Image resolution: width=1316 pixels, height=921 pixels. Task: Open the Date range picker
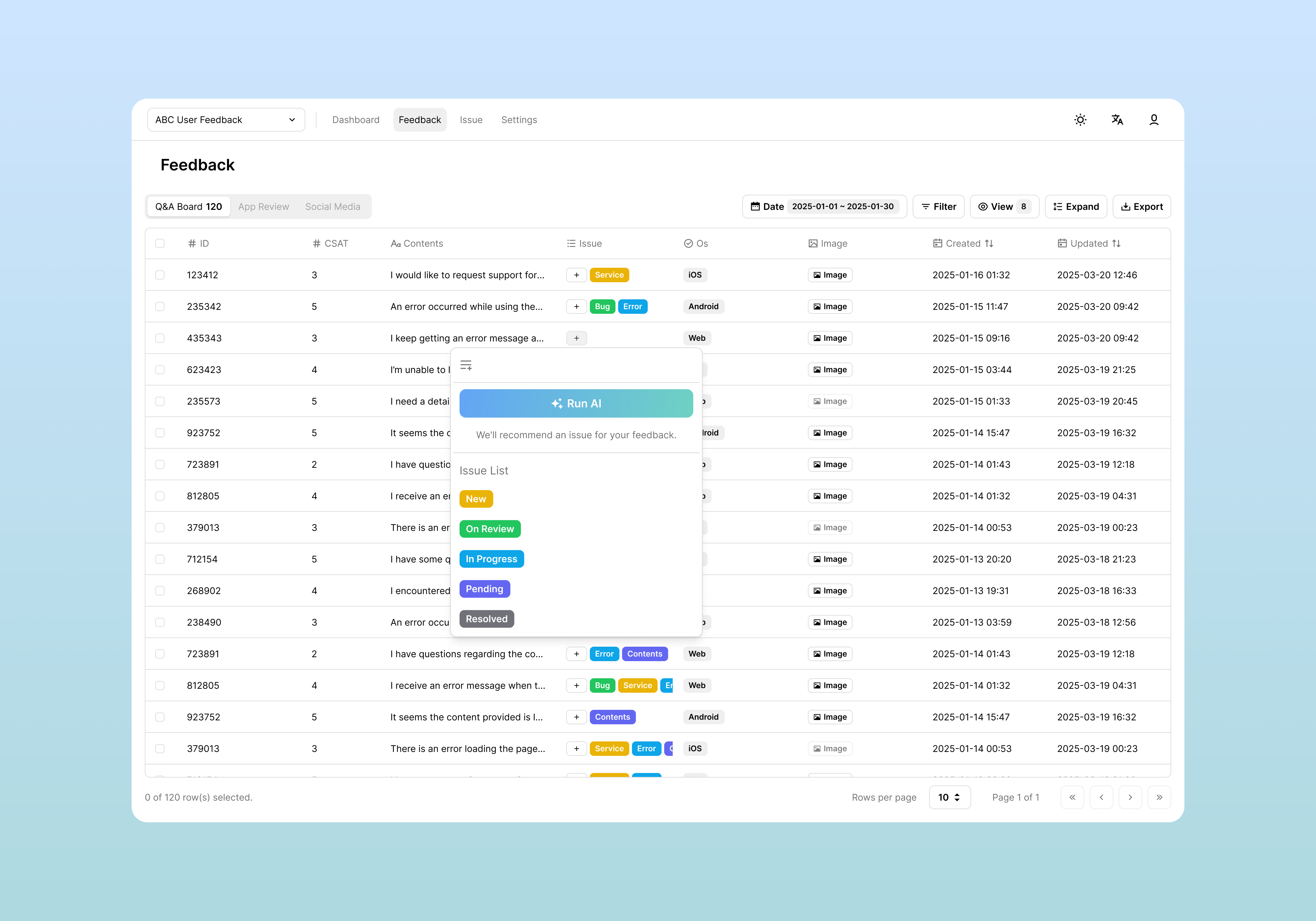coord(824,206)
